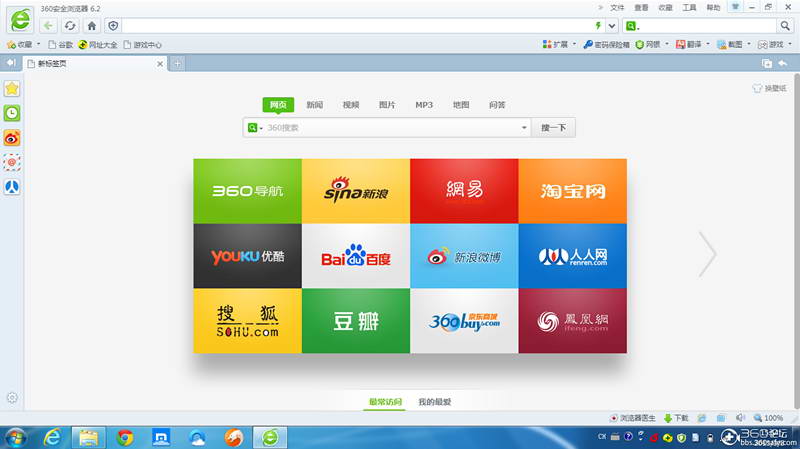Open the 工具 menu
Image resolution: width=800 pixels, height=449 pixels.
(x=689, y=8)
